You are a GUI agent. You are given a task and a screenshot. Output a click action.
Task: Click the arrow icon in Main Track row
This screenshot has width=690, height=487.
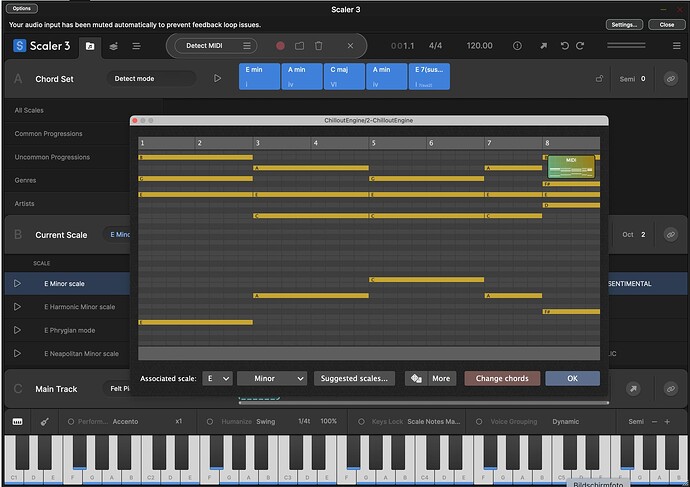click(633, 389)
